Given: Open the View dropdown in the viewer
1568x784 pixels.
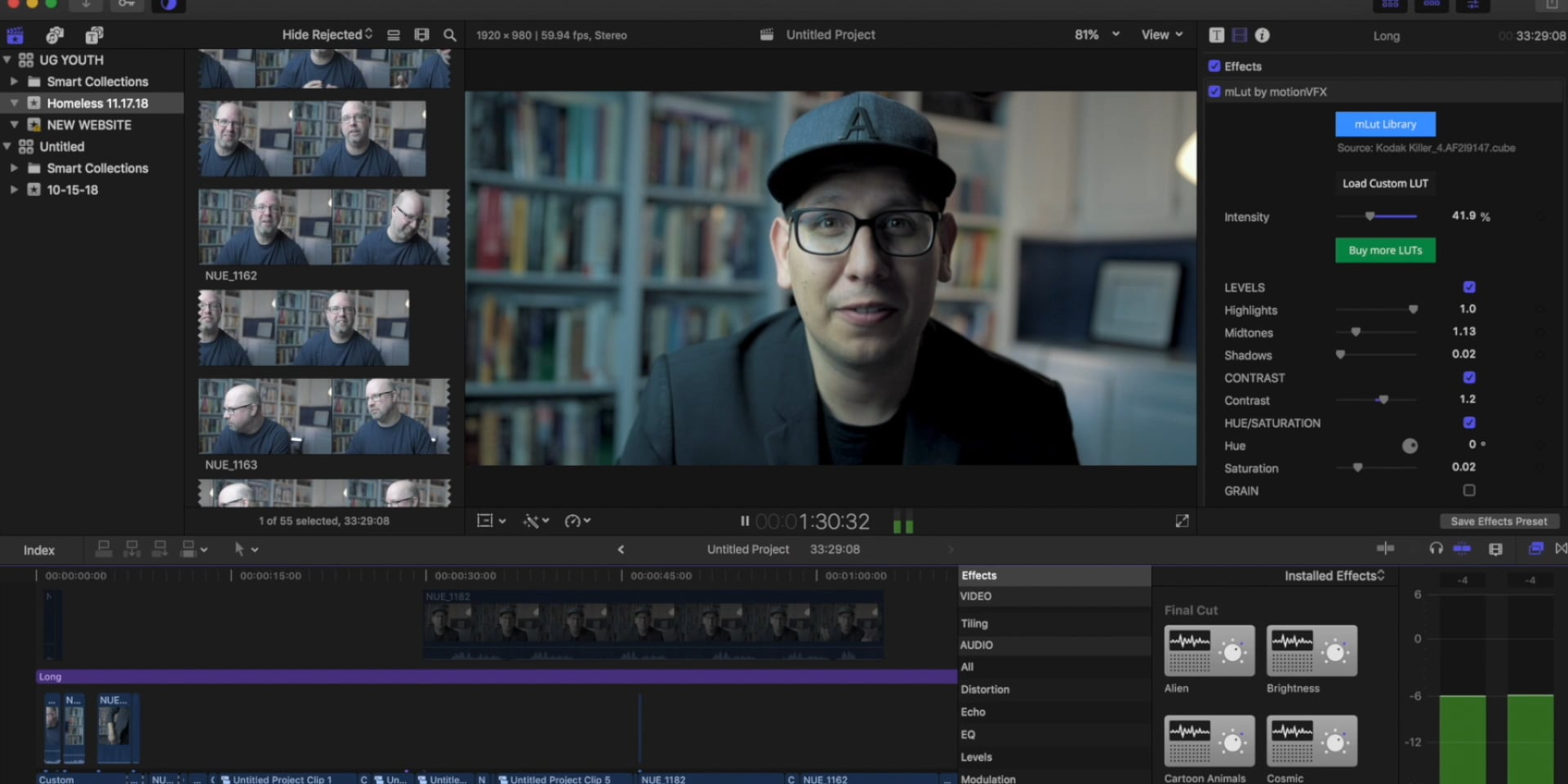Looking at the screenshot, I should click(x=1160, y=34).
